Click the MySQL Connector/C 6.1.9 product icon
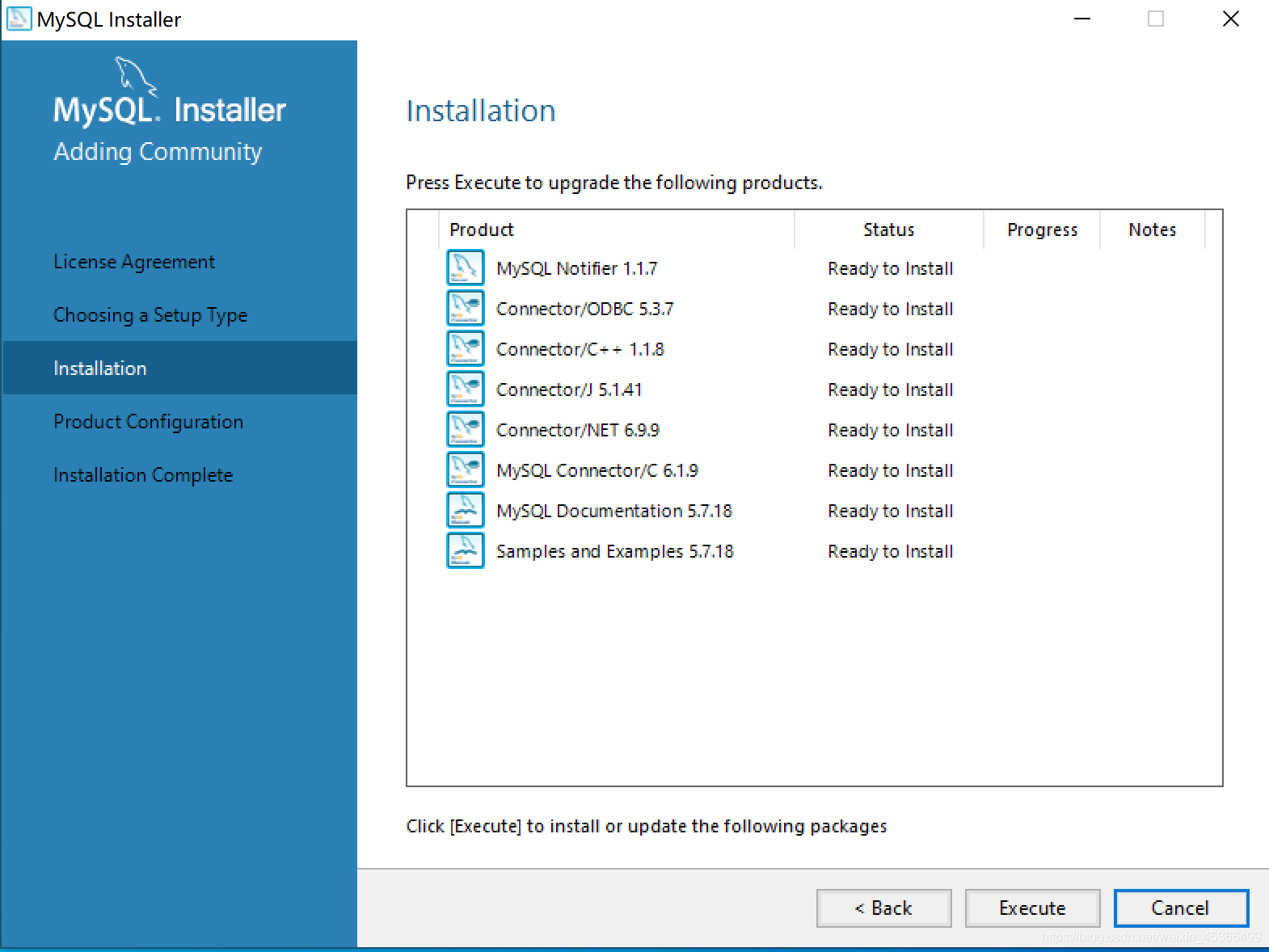Viewport: 1269px width, 952px height. point(466,470)
